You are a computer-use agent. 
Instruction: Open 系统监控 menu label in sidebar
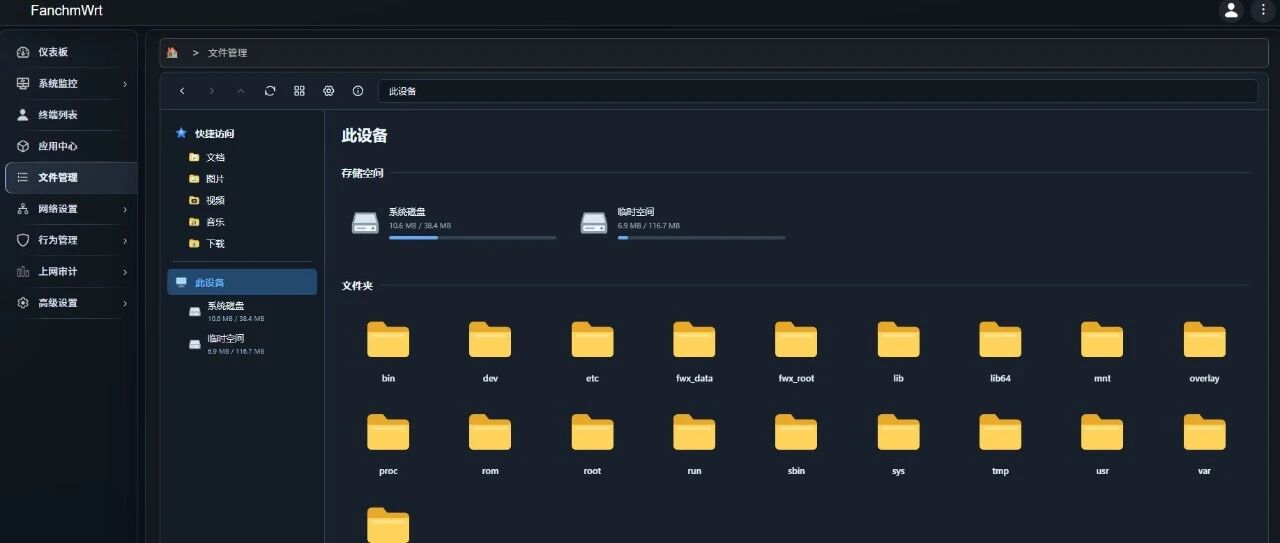[x=58, y=84]
